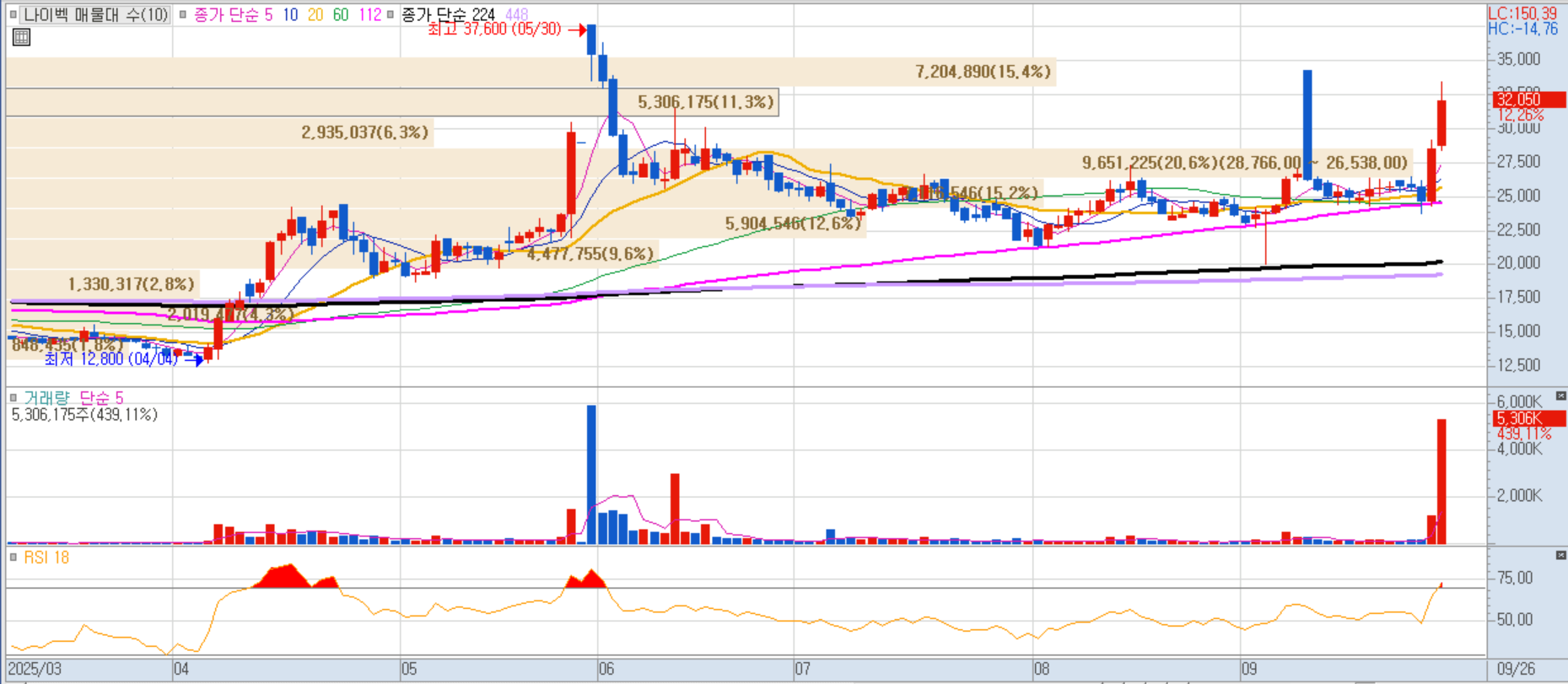Select the lavender 448-period average label
Image resolution: width=1568 pixels, height=684 pixels.
(517, 14)
